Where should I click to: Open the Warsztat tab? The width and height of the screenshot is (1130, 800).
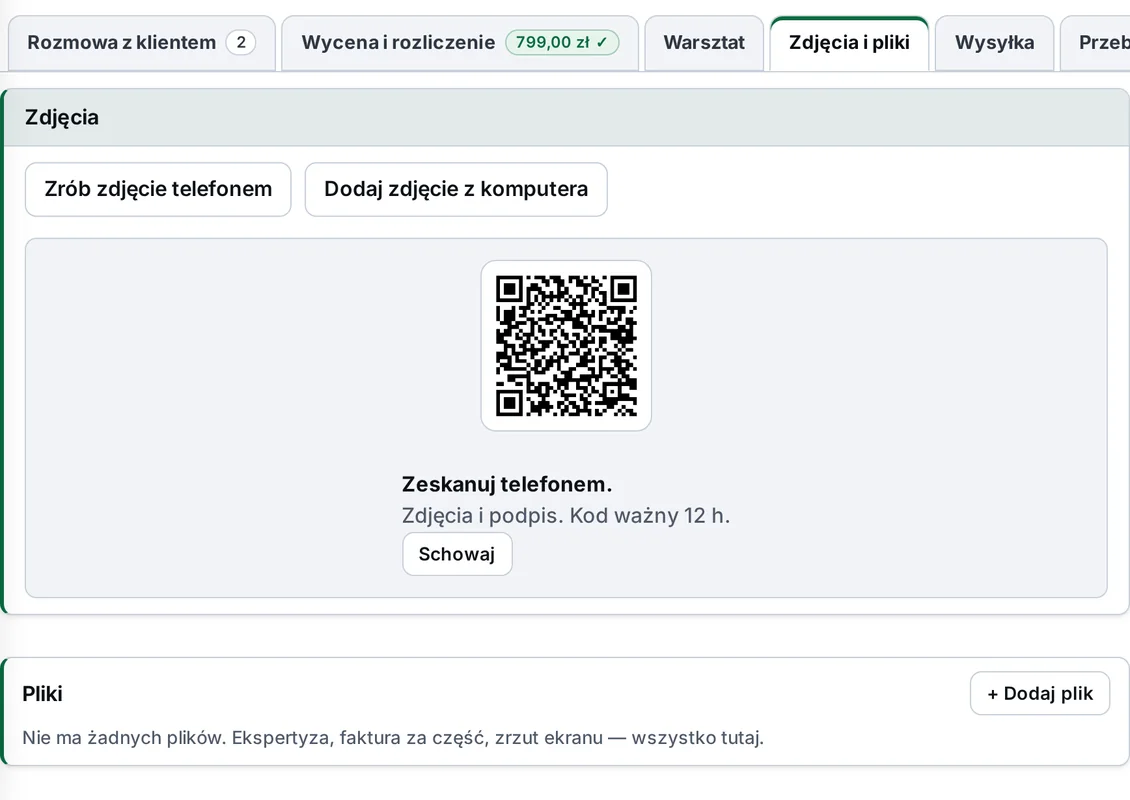[x=704, y=43]
